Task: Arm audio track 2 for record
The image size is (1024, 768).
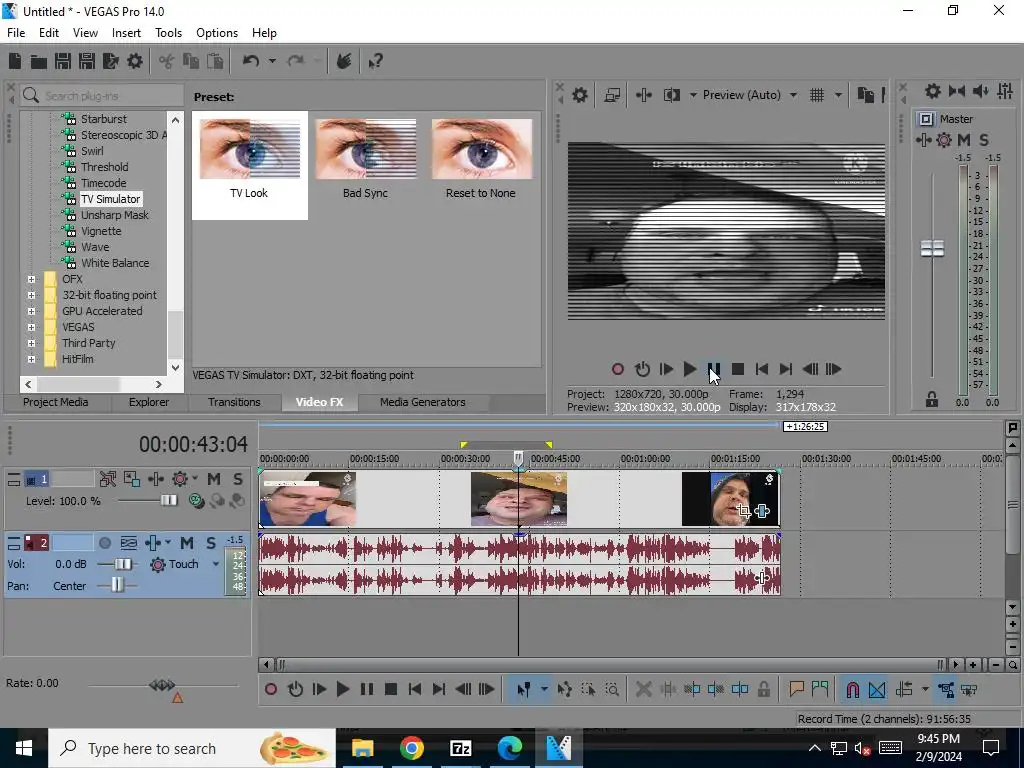Action: pyautogui.click(x=104, y=543)
